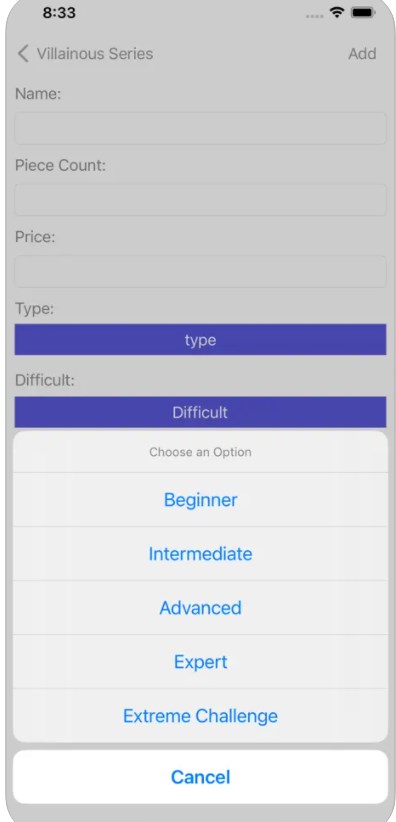Tap the Name: label
Image resolution: width=396 pixels, height=822 pixels.
click(x=38, y=94)
